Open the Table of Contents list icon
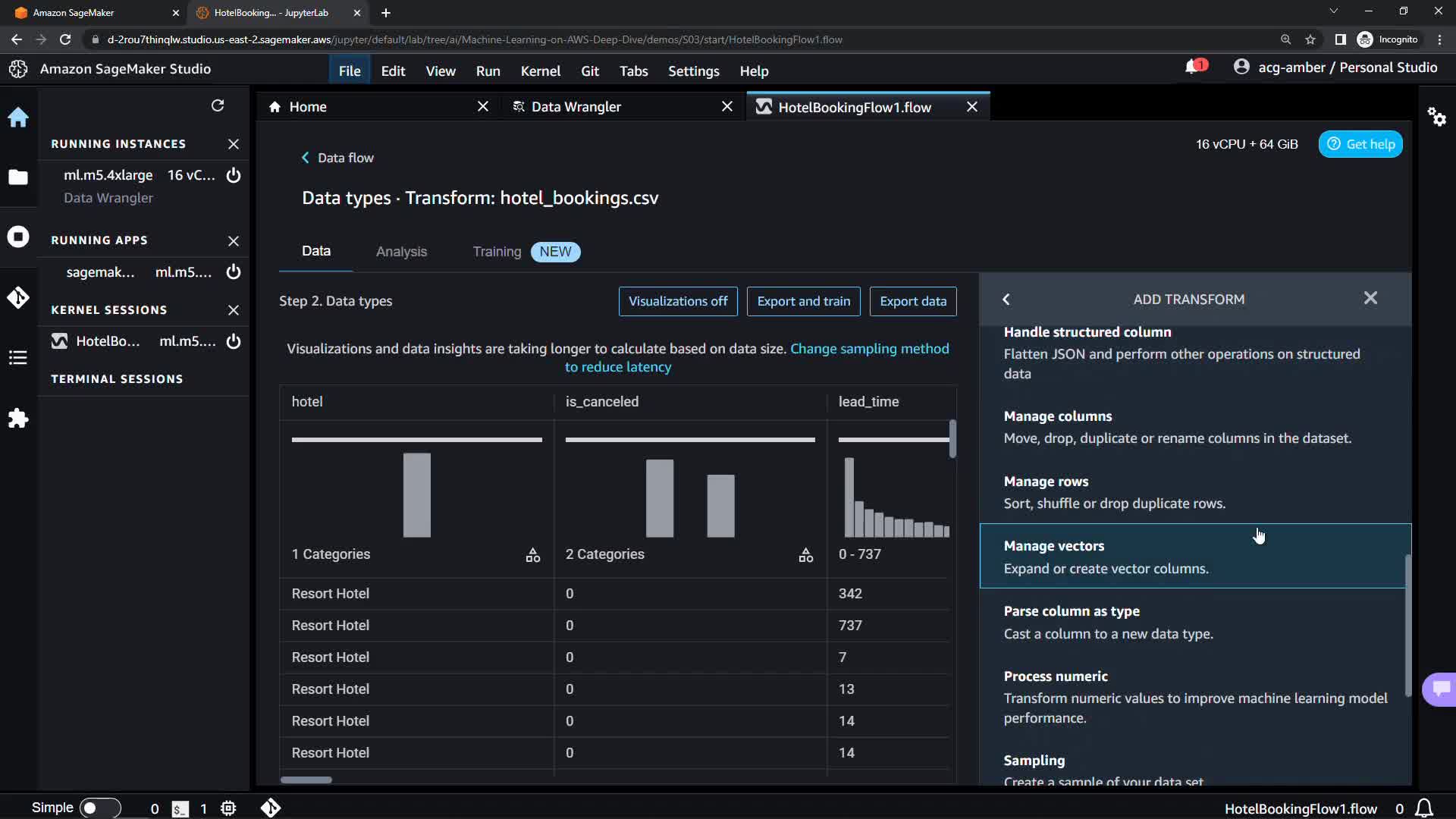The height and width of the screenshot is (819, 1456). click(x=18, y=357)
